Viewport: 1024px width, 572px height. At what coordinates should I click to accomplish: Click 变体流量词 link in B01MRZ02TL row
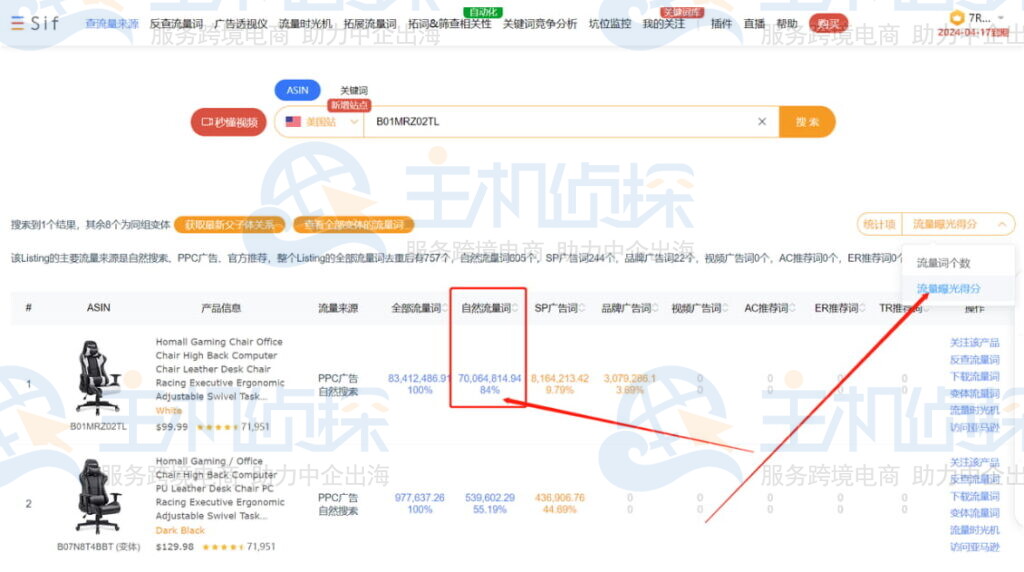pyautogui.click(x=974, y=393)
